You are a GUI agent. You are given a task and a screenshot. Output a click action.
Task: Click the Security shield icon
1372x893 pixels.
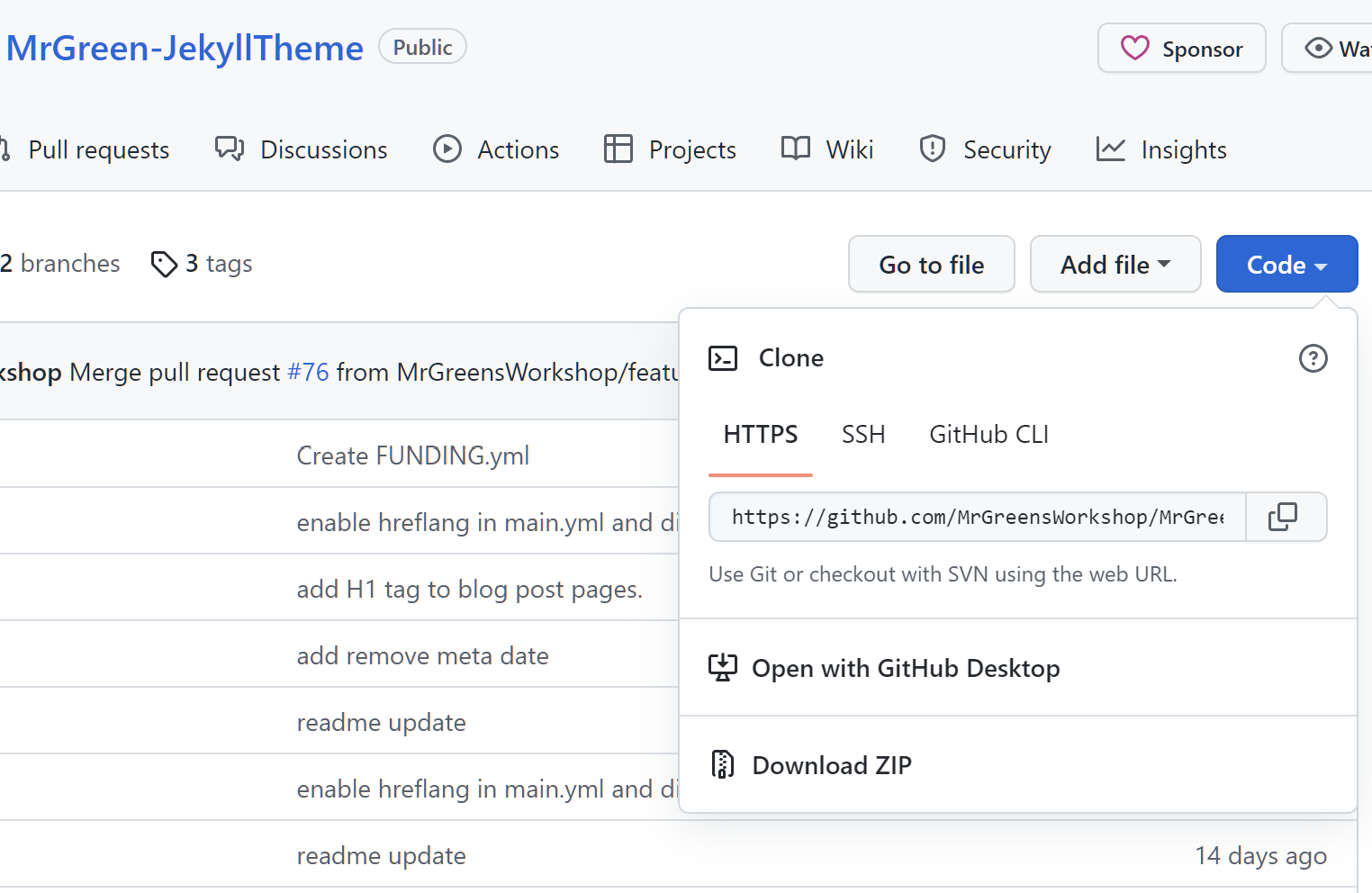pos(933,149)
